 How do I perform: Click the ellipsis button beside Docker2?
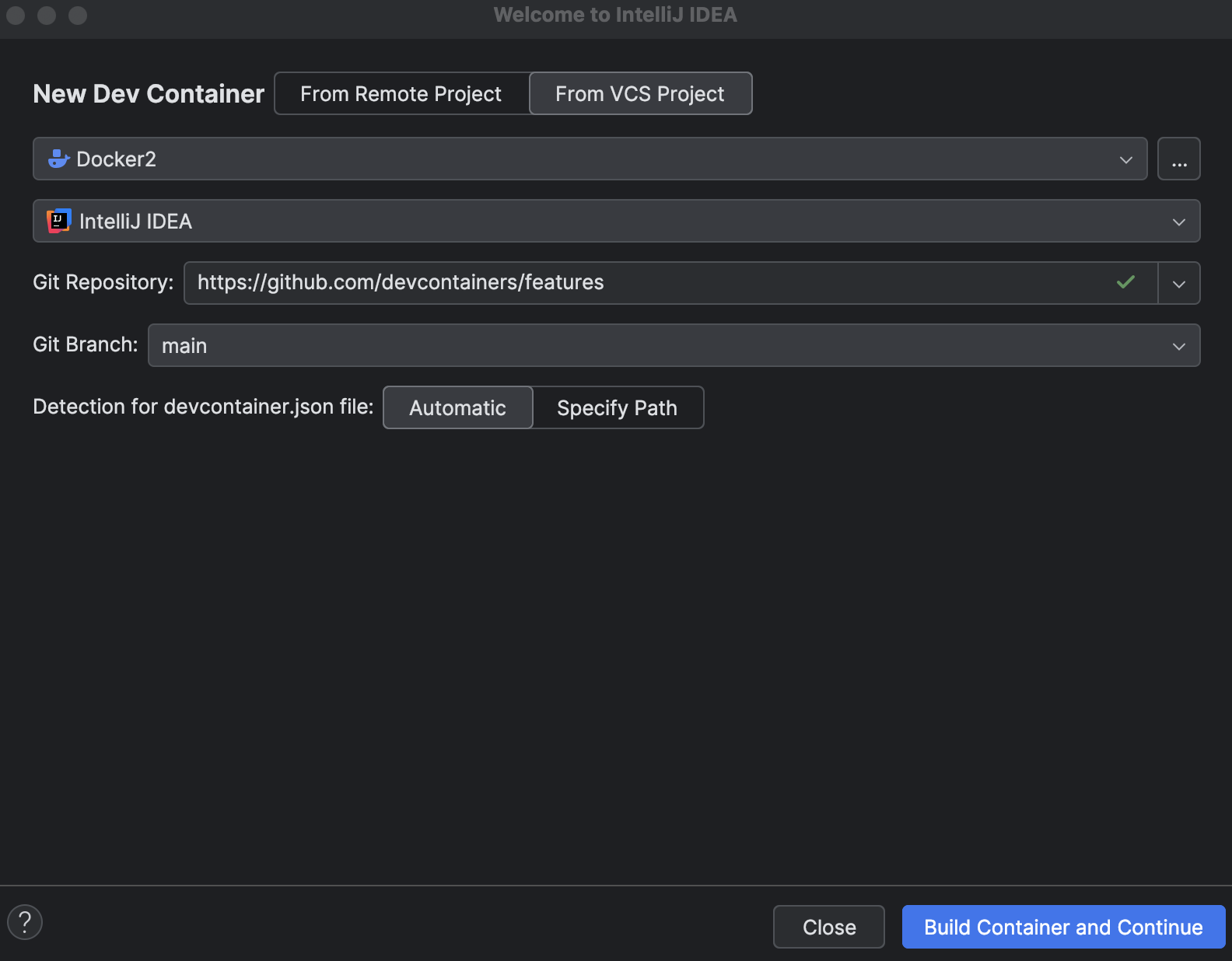1178,159
